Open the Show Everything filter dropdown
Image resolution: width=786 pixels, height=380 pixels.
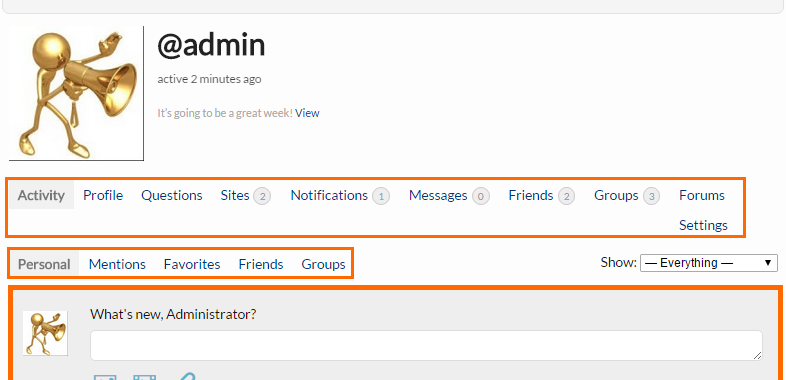[x=708, y=263]
